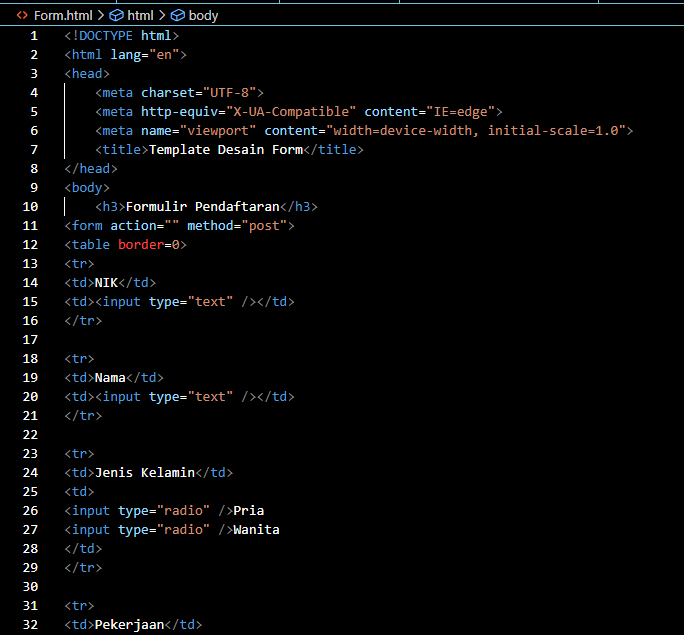
Task: Select the body breadcrumb segment
Action: [x=203, y=16]
